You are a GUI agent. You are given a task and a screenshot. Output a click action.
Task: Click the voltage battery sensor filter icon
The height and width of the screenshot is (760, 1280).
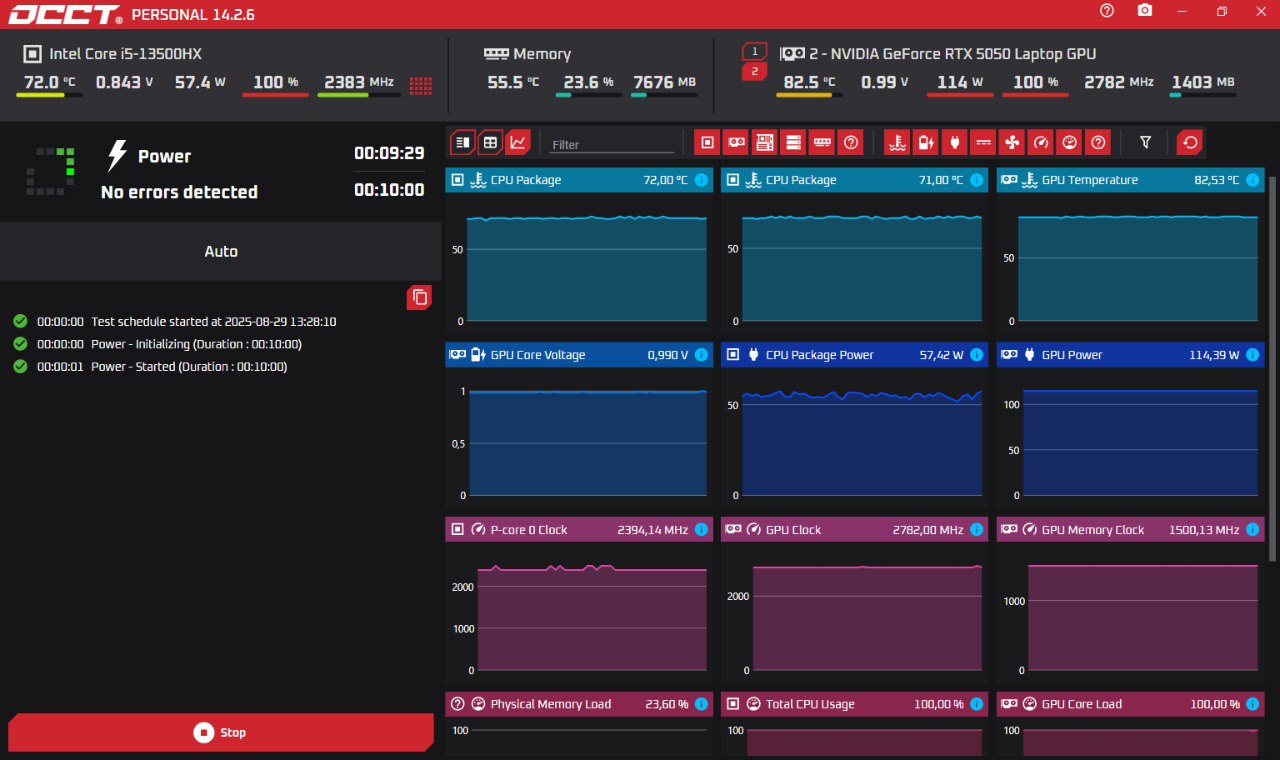(x=925, y=143)
